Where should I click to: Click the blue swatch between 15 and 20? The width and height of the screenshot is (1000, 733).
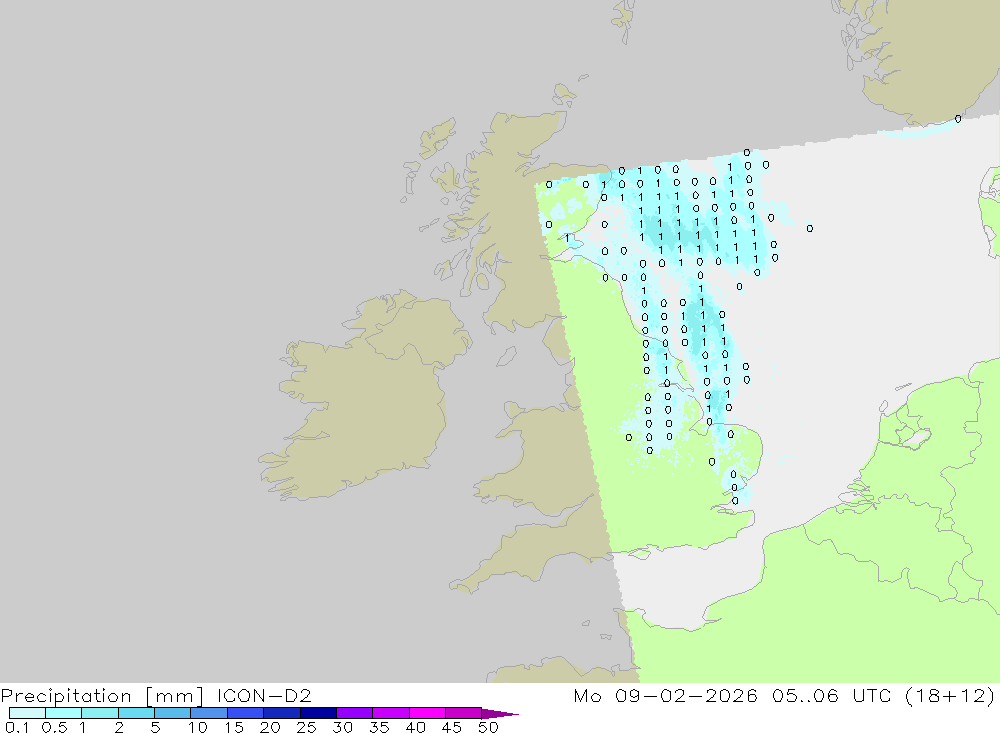(246, 713)
